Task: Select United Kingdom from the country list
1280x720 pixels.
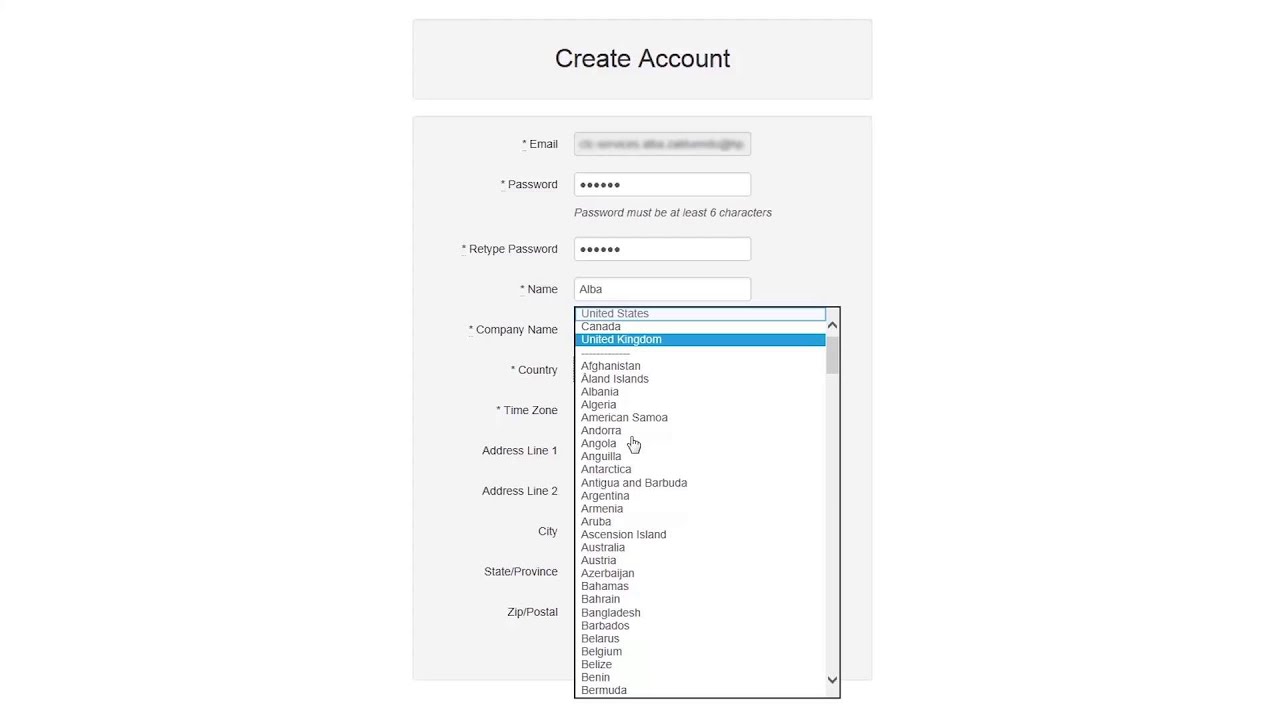Action: (621, 340)
